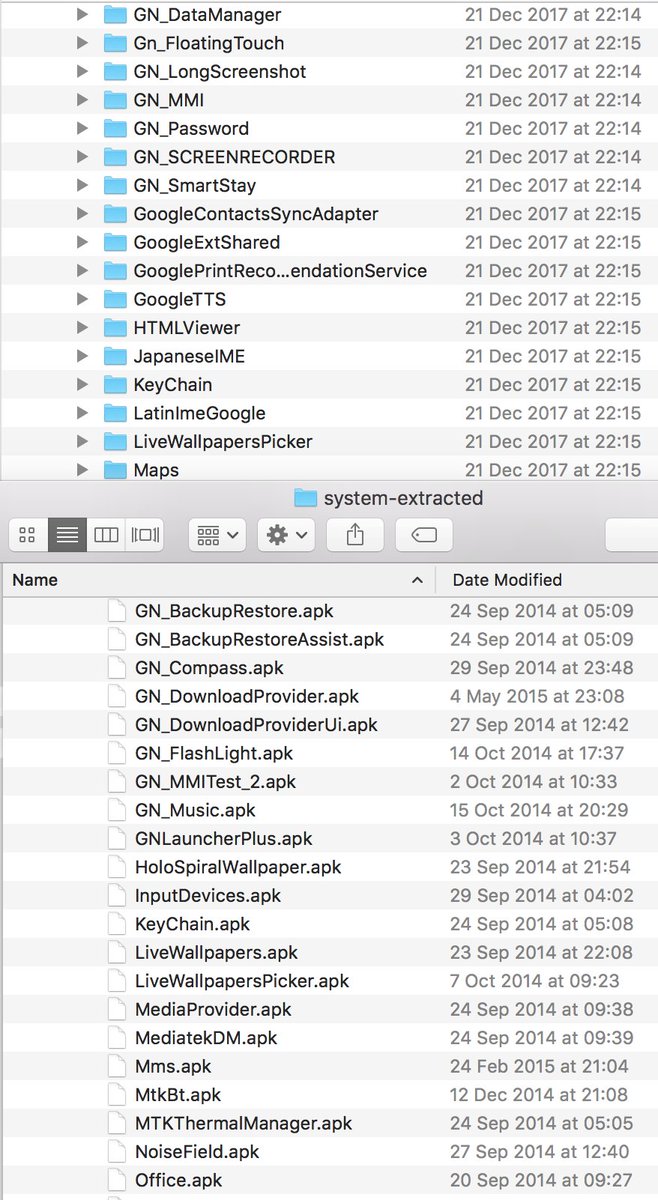Screen dimensions: 658x1200
Task: Click the Edit Tags toolbar button
Action: click(423, 535)
